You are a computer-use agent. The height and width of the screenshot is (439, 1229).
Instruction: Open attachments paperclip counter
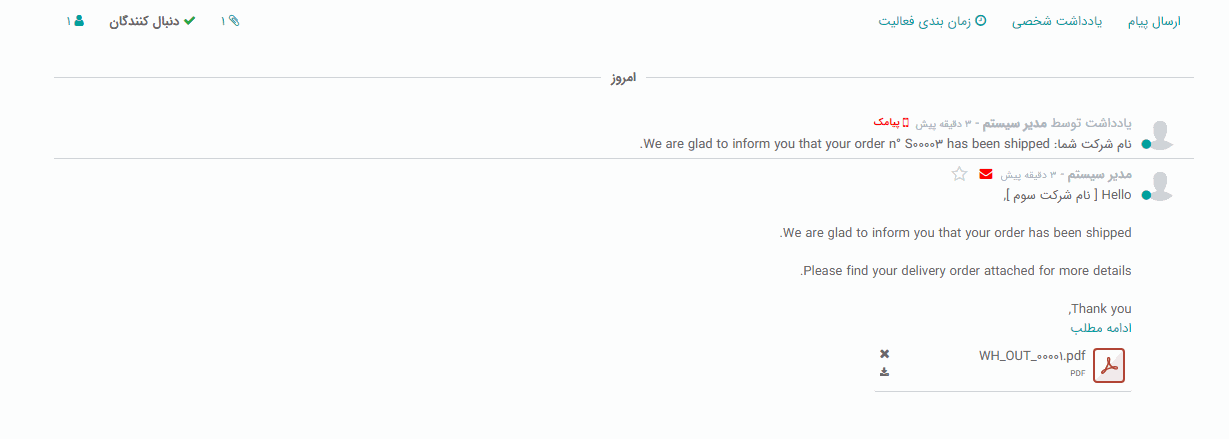[x=231, y=21]
